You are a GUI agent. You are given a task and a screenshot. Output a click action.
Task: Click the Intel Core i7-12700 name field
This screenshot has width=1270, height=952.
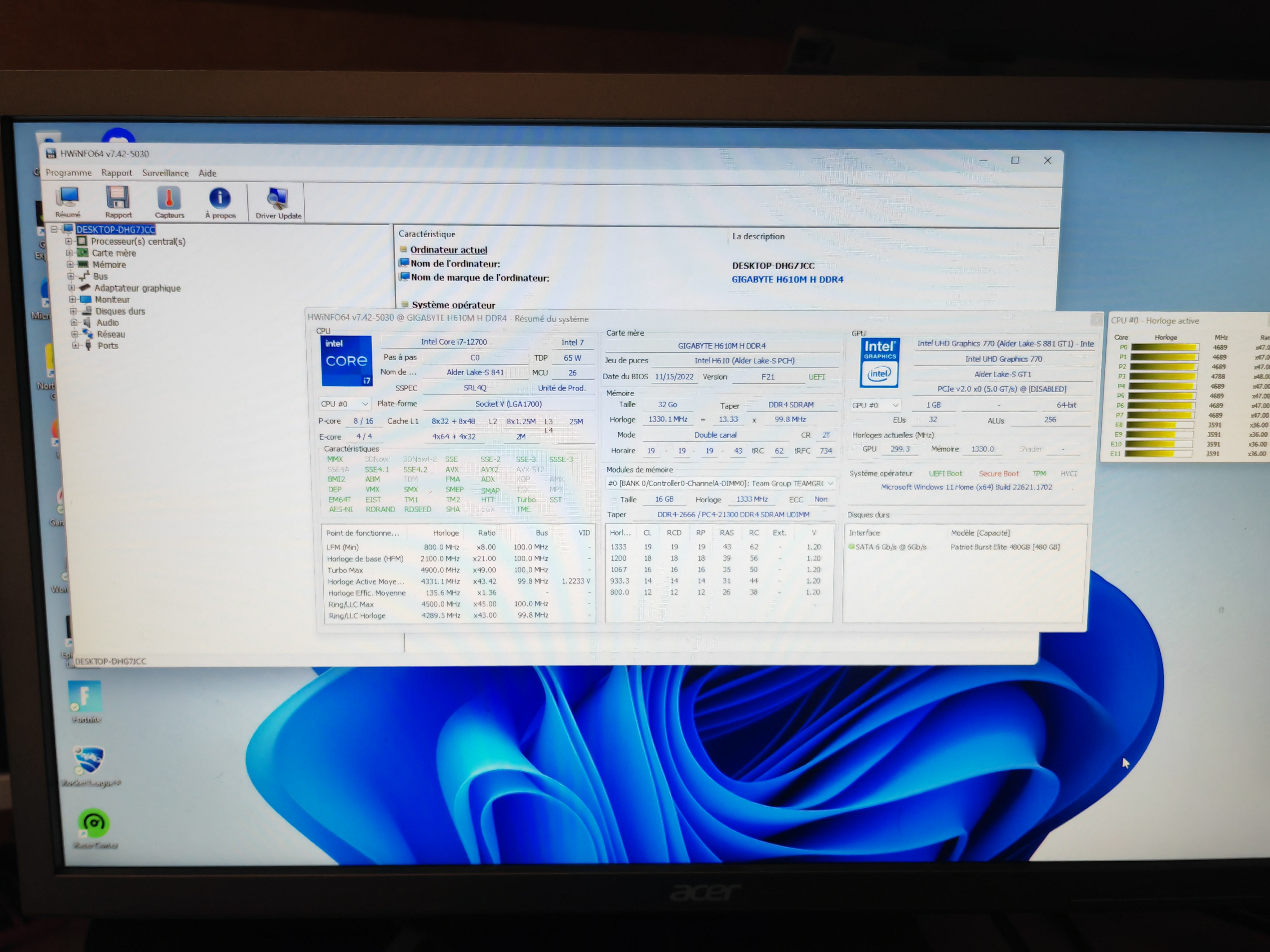pos(454,342)
